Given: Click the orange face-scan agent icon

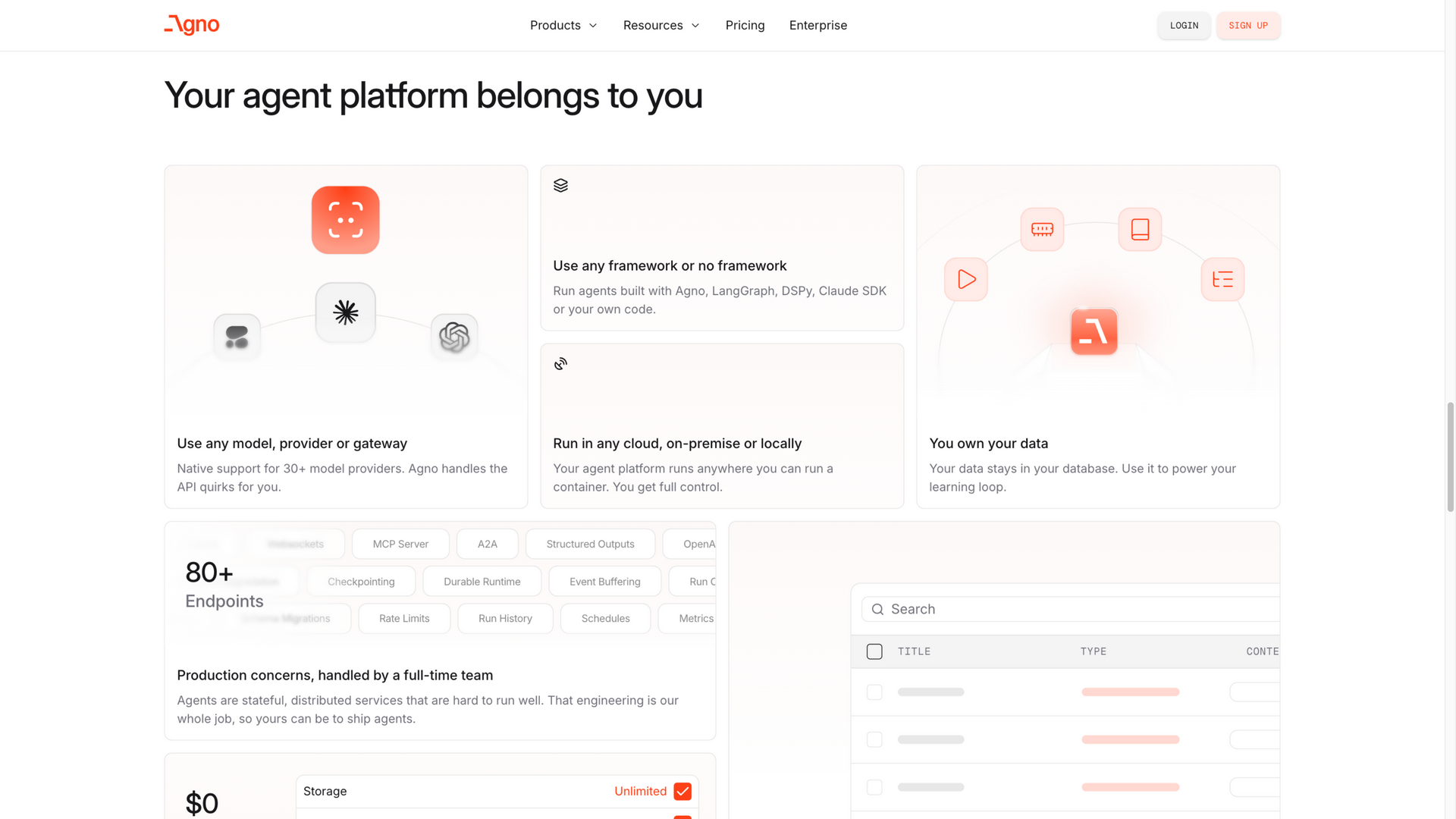Looking at the screenshot, I should 346,220.
